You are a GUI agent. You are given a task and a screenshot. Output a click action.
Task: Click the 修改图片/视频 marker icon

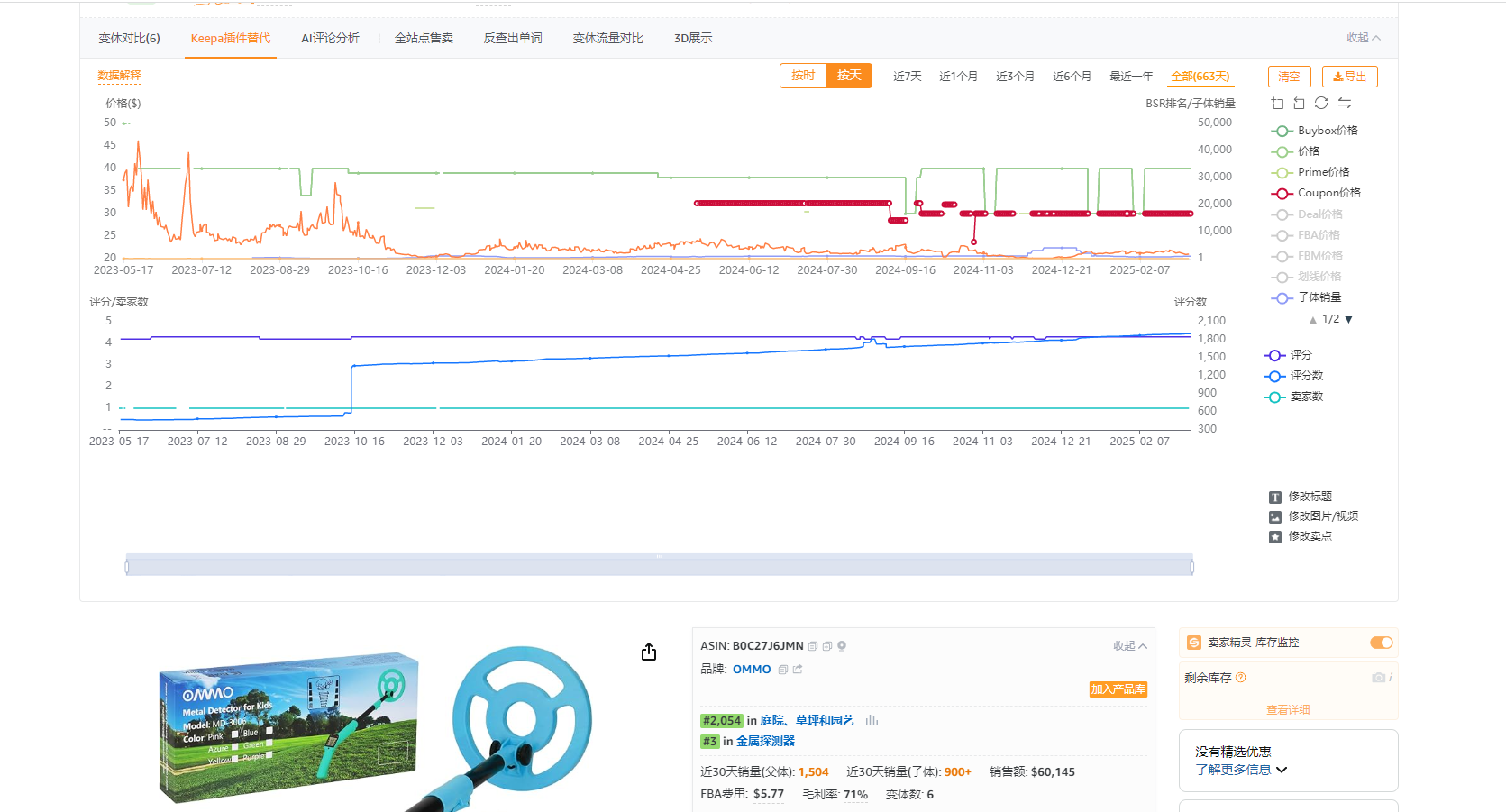point(1275,517)
